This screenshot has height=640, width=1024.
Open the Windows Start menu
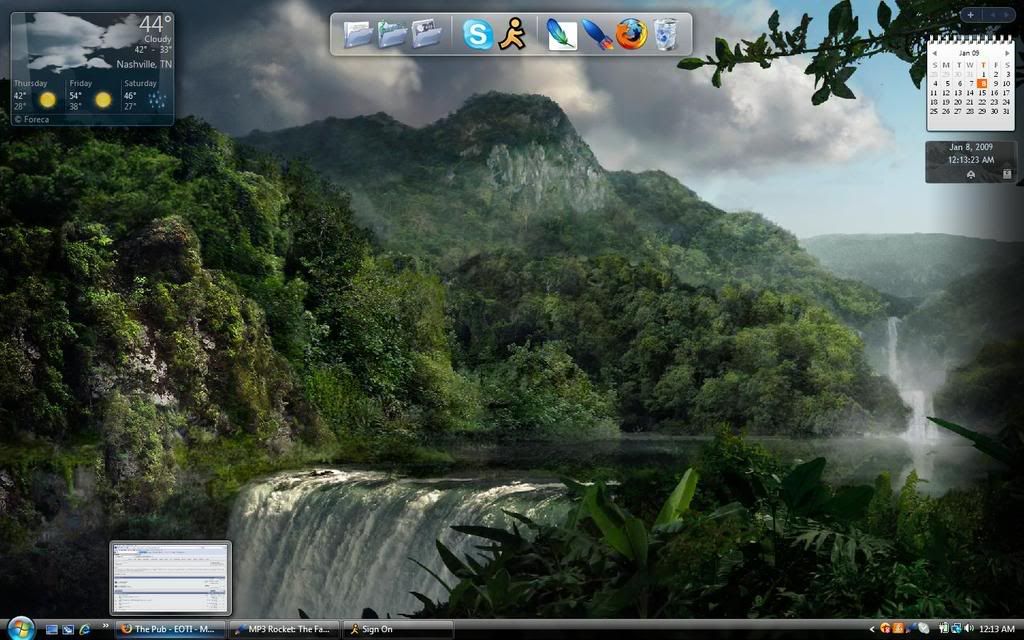(20, 629)
